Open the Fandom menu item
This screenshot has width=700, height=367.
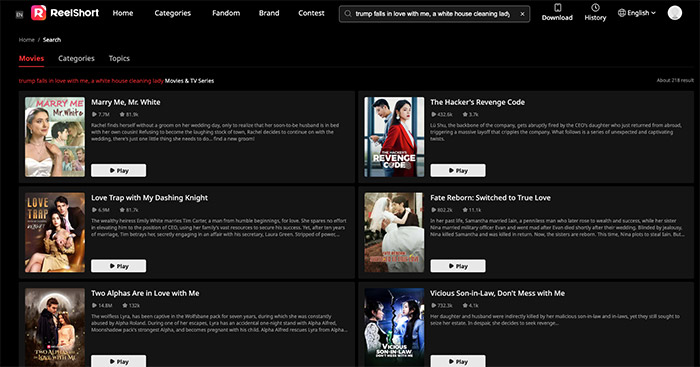pyautogui.click(x=226, y=13)
